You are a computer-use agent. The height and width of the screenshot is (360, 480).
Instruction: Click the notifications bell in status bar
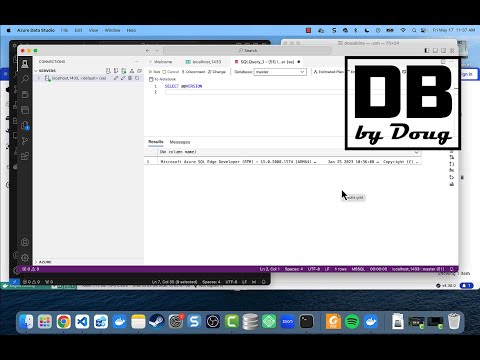pos(452,269)
